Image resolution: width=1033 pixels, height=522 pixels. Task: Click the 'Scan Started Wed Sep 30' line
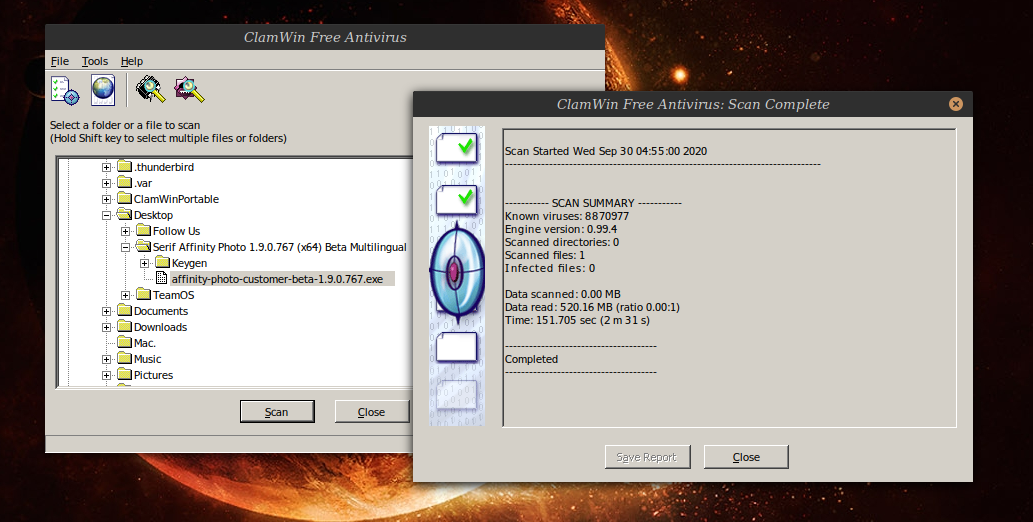coord(605,151)
